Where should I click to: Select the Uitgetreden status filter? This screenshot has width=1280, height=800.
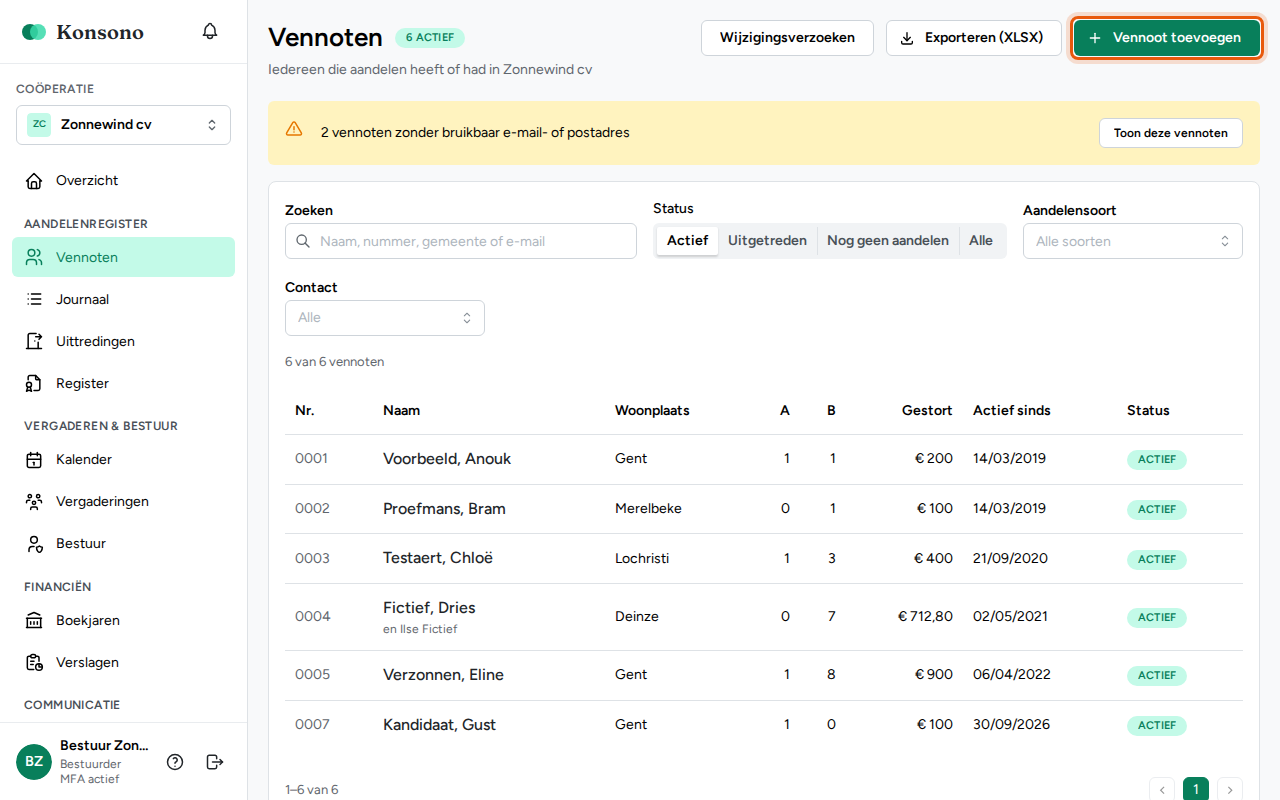(767, 241)
